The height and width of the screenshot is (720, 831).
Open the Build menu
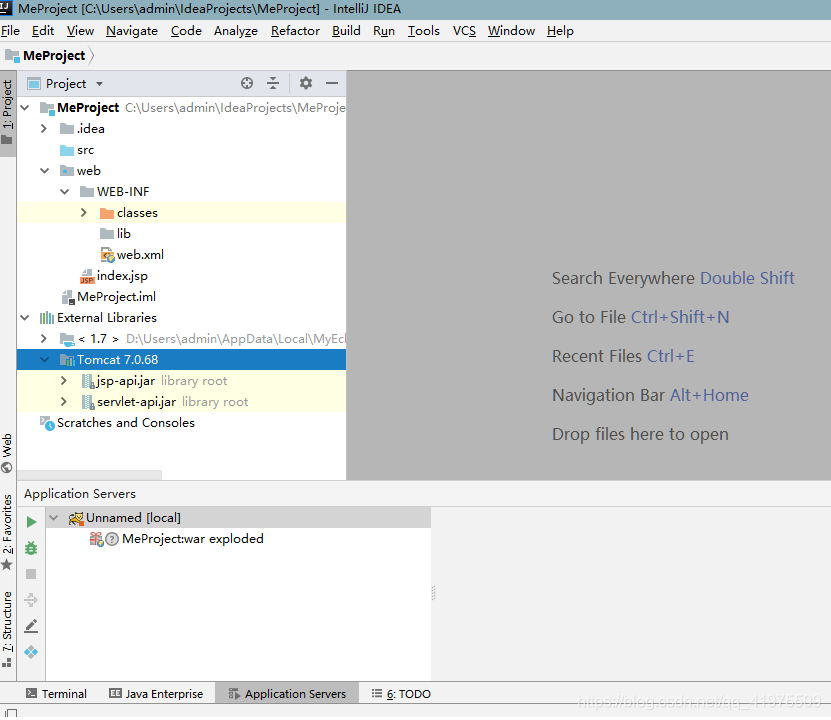point(346,31)
